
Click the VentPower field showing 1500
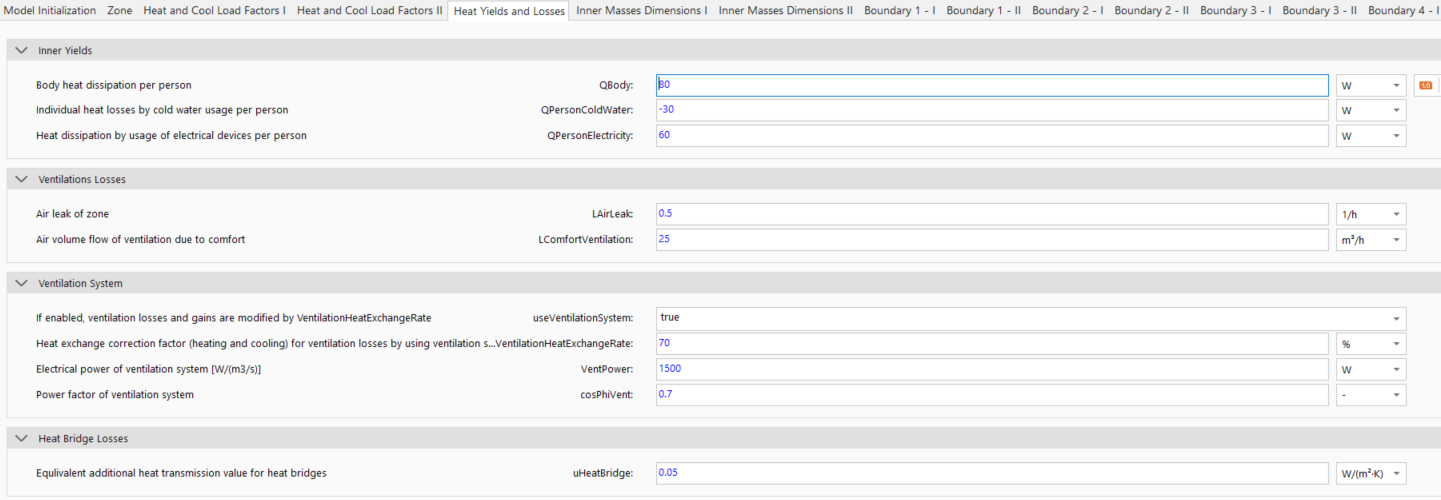tap(992, 369)
